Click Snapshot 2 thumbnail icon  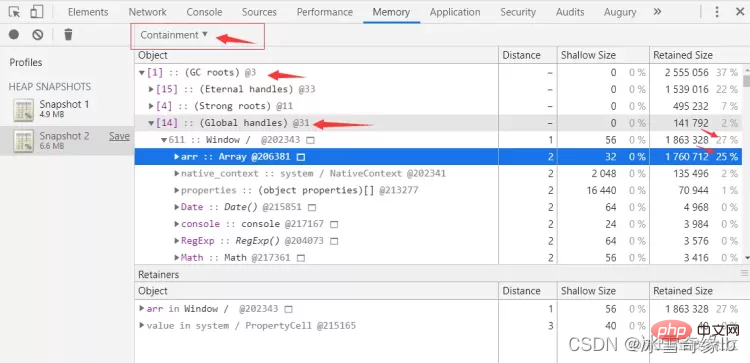(23, 141)
